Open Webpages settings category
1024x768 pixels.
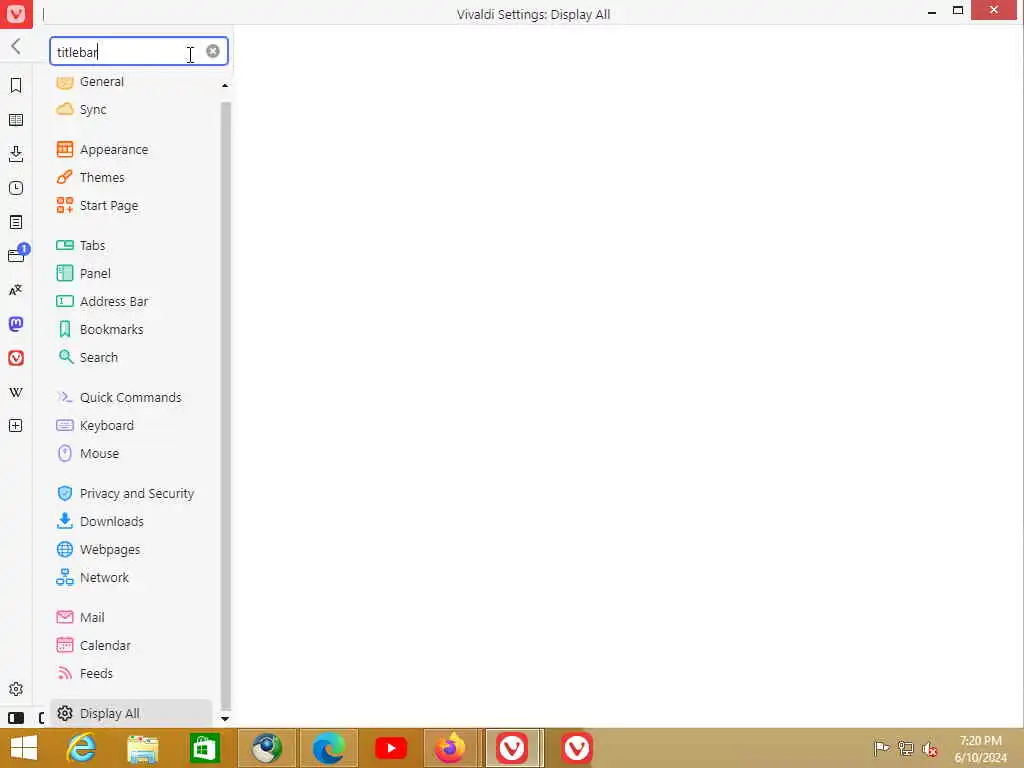(131, 550)
